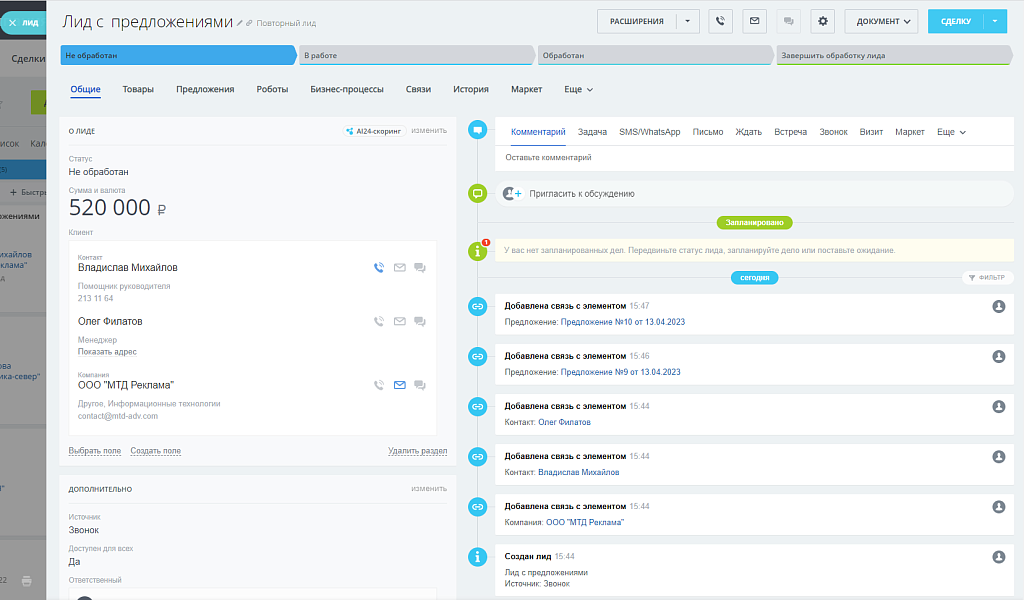Call Владислав Михайлов via his phone icon
The image size is (1024, 600).
point(378,267)
